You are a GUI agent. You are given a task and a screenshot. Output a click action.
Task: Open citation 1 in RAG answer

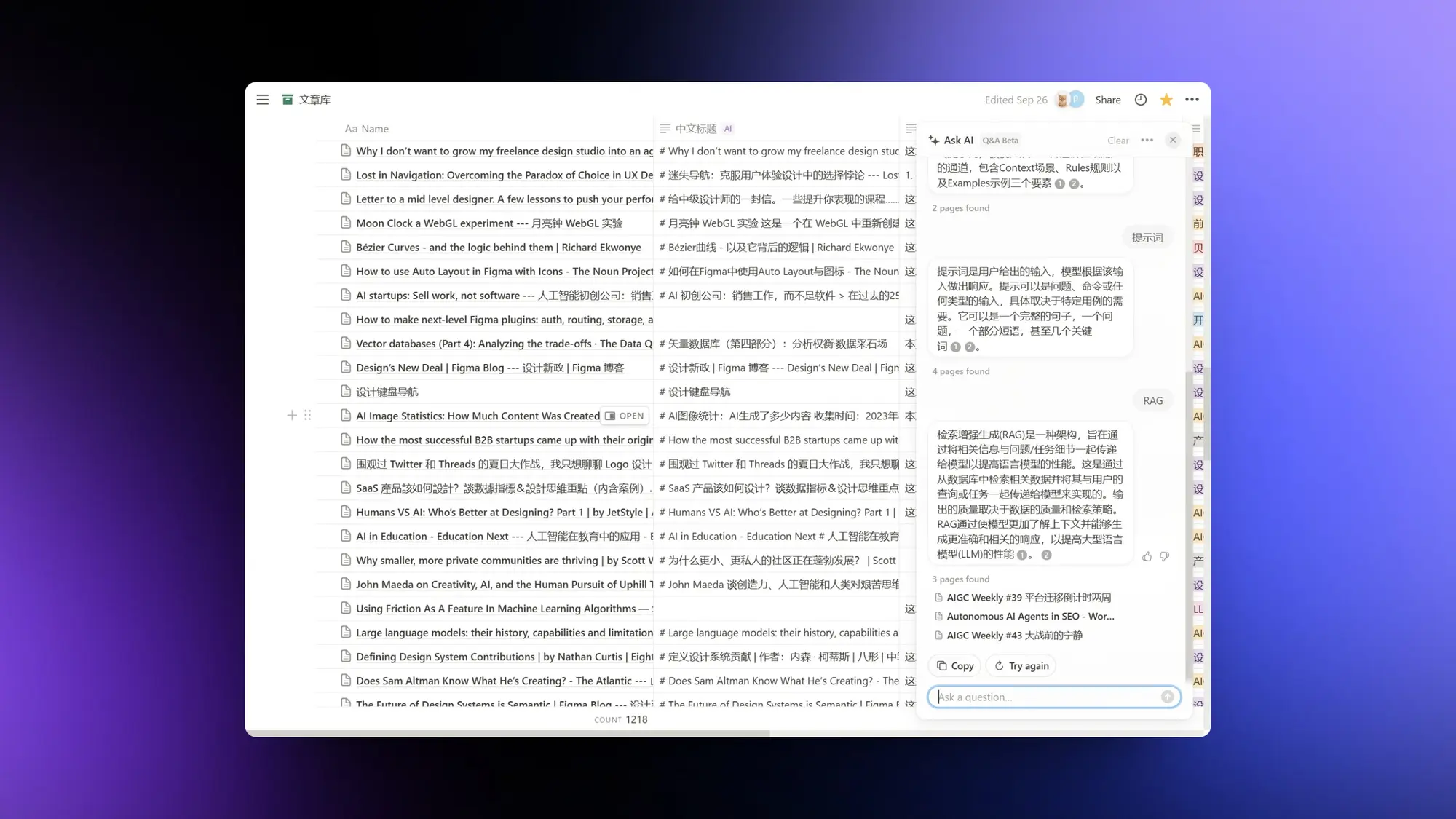click(1022, 555)
